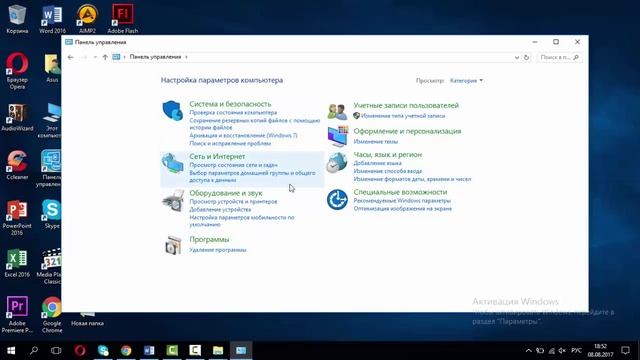Switch to Opera in the taskbar
The height and width of the screenshot is (360, 640).
[80, 350]
